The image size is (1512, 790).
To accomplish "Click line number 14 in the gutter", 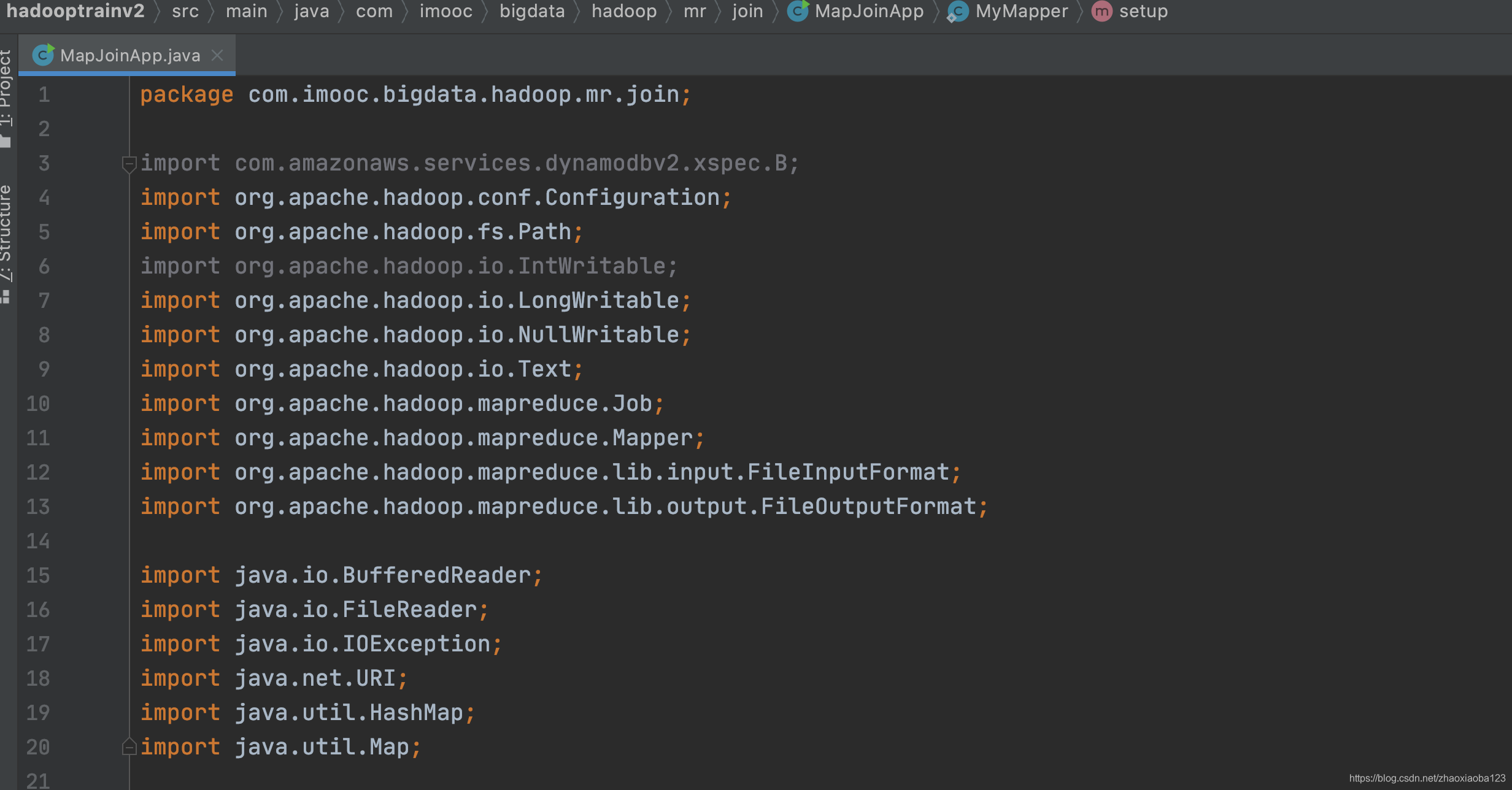I will 38,541.
